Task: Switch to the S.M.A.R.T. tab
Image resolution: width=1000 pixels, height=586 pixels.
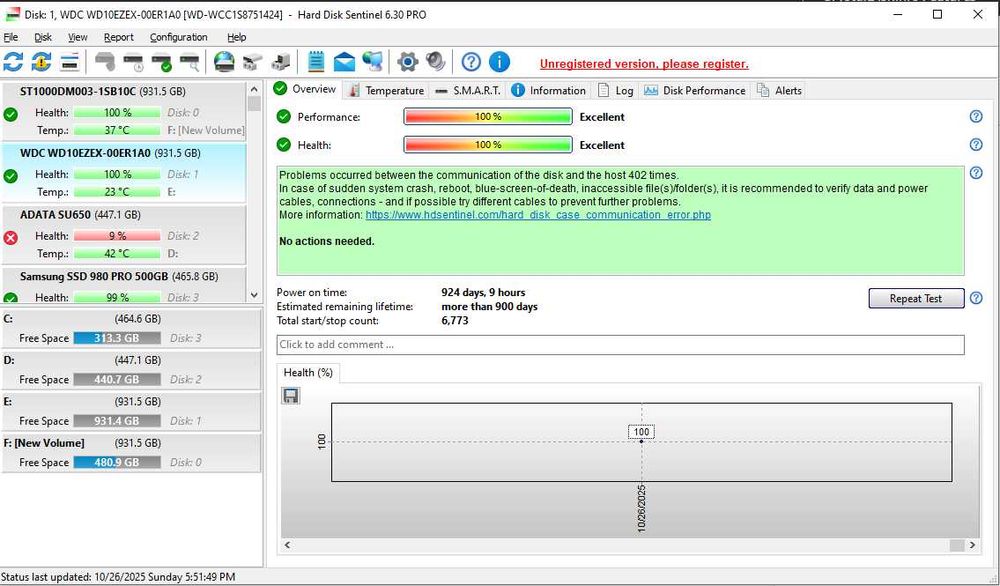Action: point(467,91)
